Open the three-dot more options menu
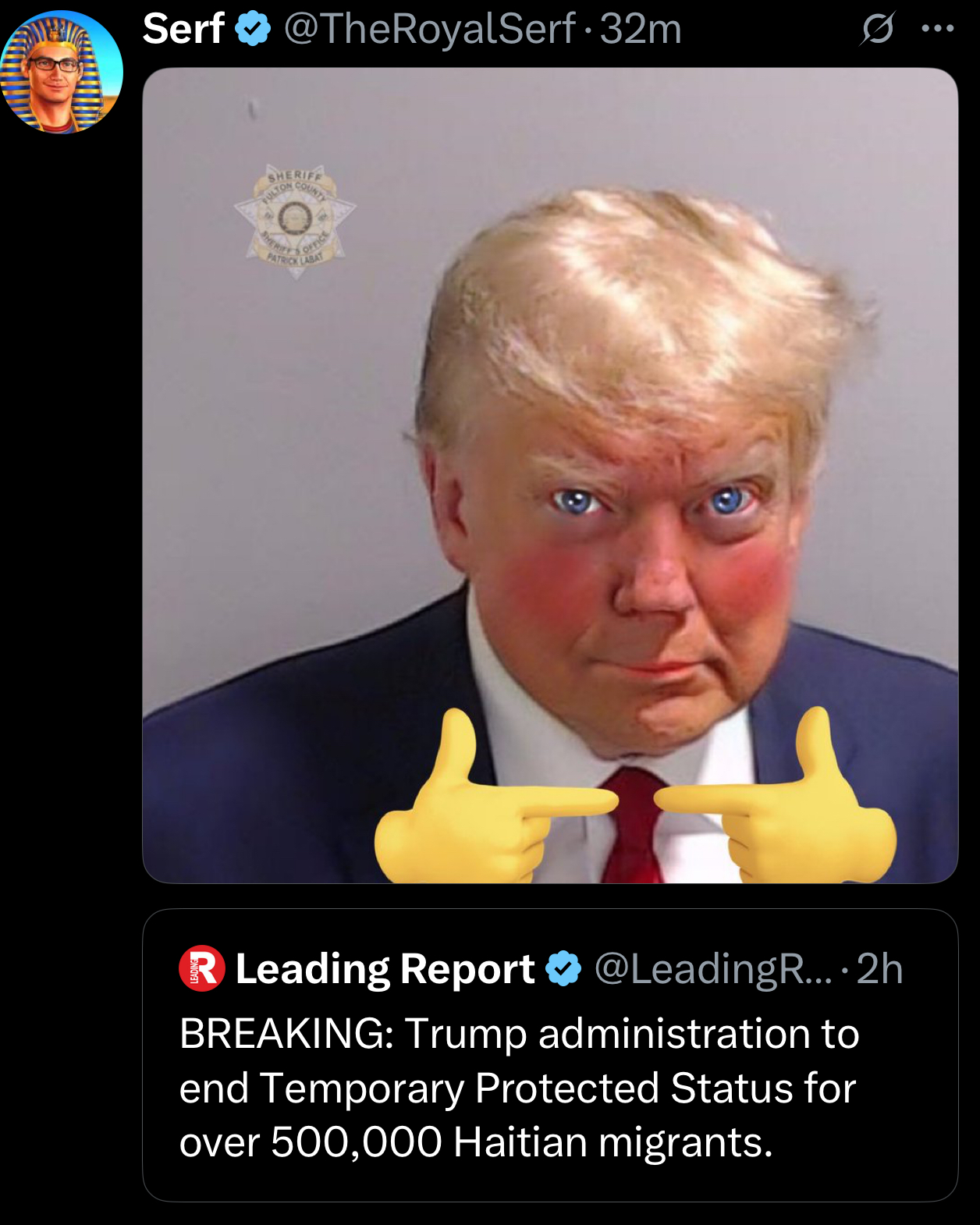This screenshot has width=980, height=1225. pyautogui.click(x=937, y=29)
